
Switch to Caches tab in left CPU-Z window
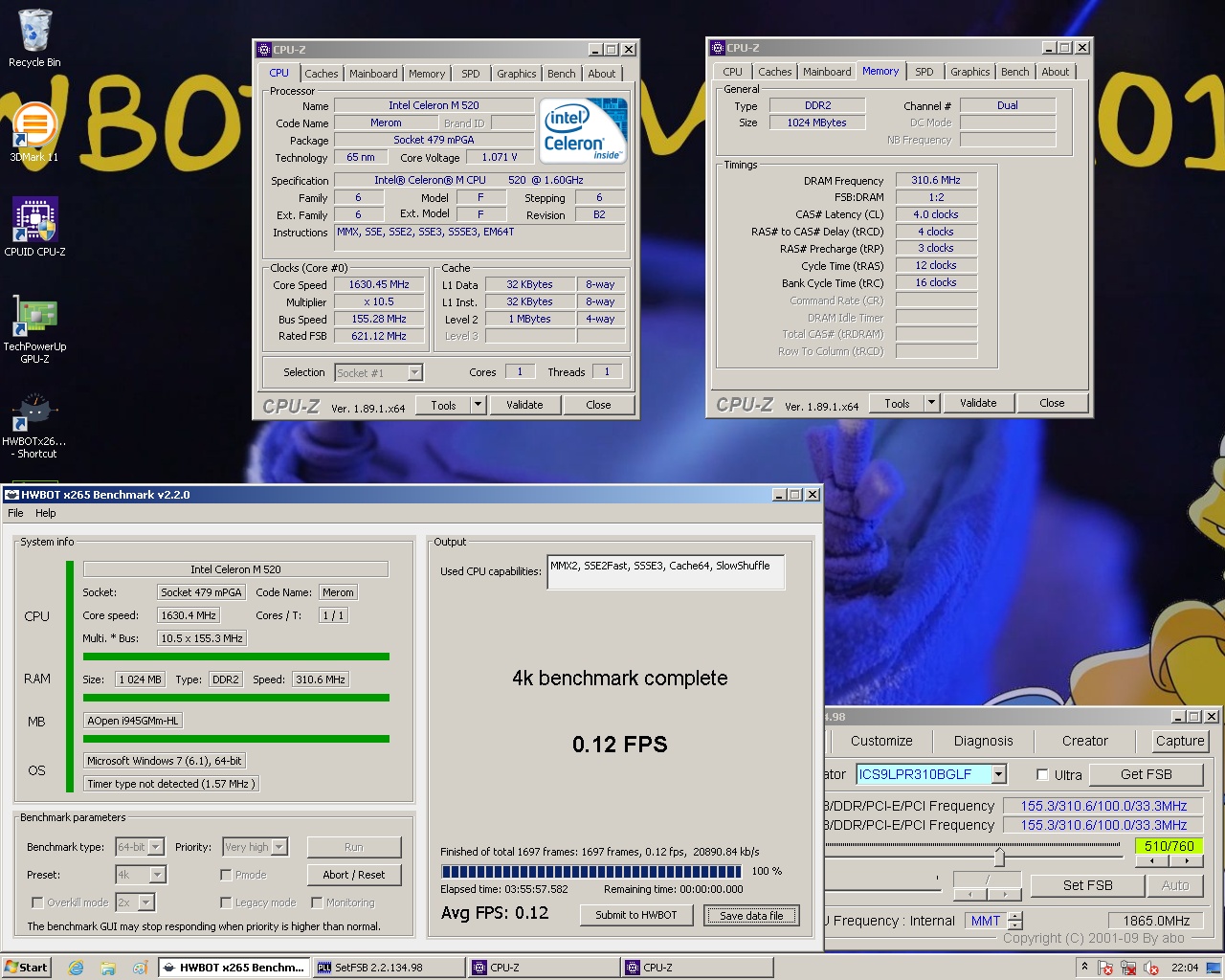tap(322, 74)
